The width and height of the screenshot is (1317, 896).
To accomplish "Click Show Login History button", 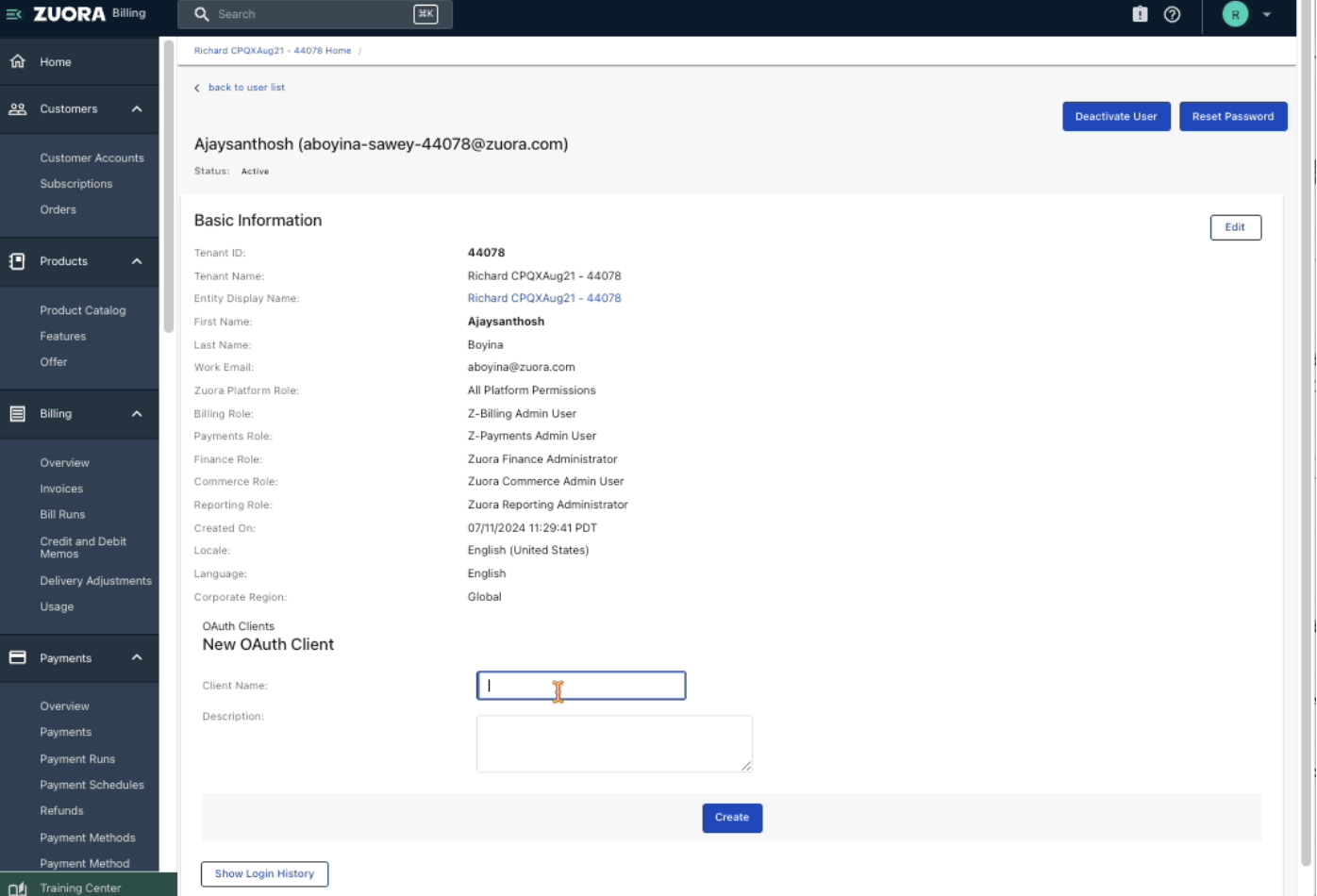I will pos(264,874).
